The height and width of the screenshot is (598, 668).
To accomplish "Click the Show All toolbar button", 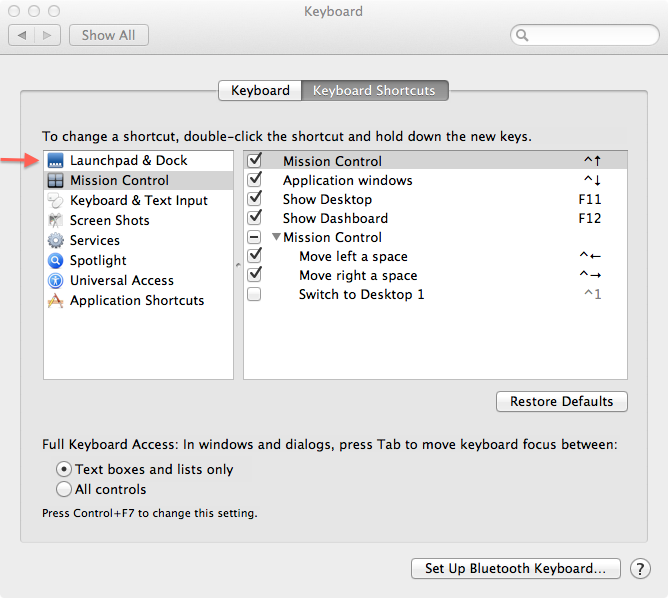I will point(109,35).
